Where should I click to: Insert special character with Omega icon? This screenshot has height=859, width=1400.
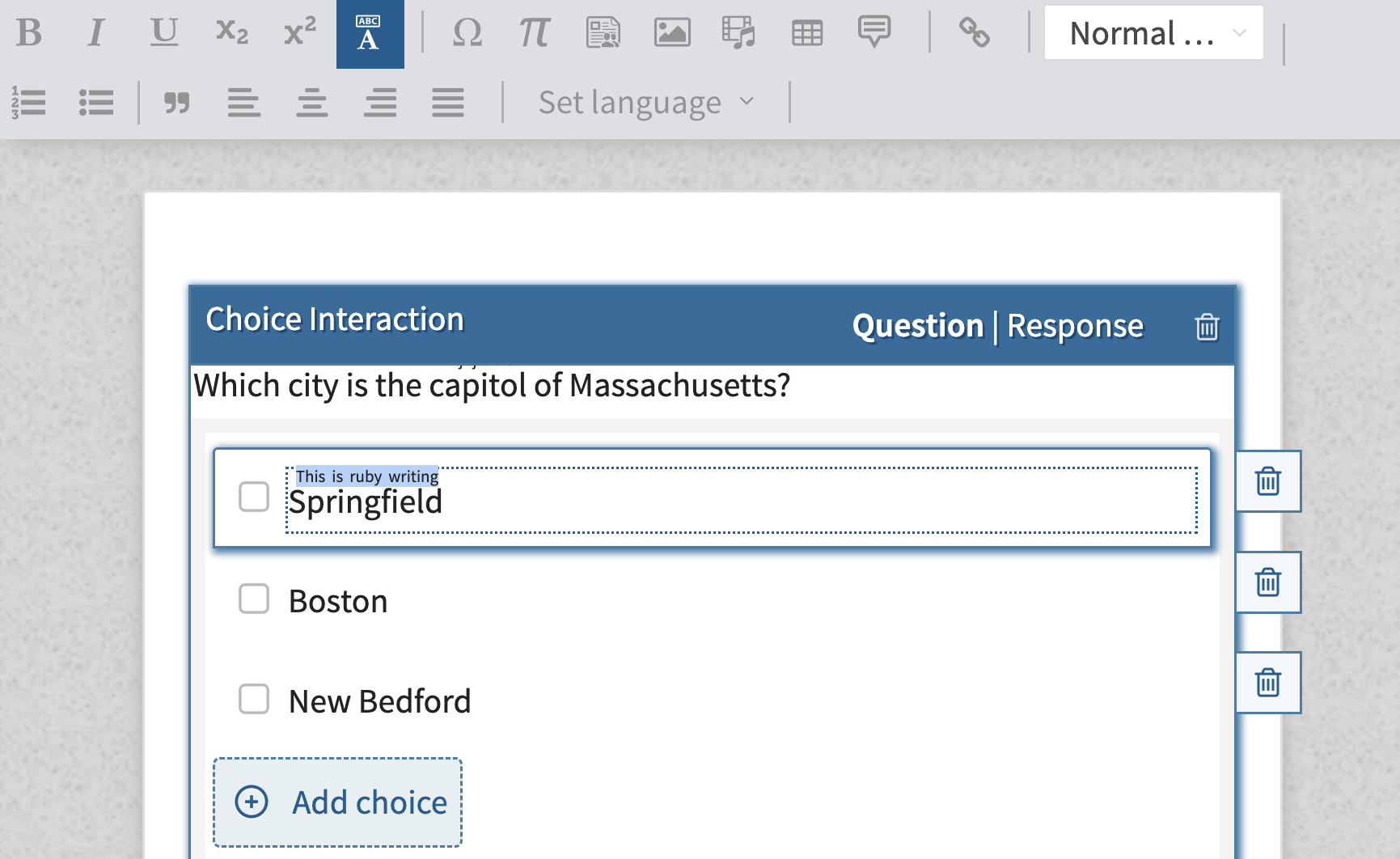point(467,33)
